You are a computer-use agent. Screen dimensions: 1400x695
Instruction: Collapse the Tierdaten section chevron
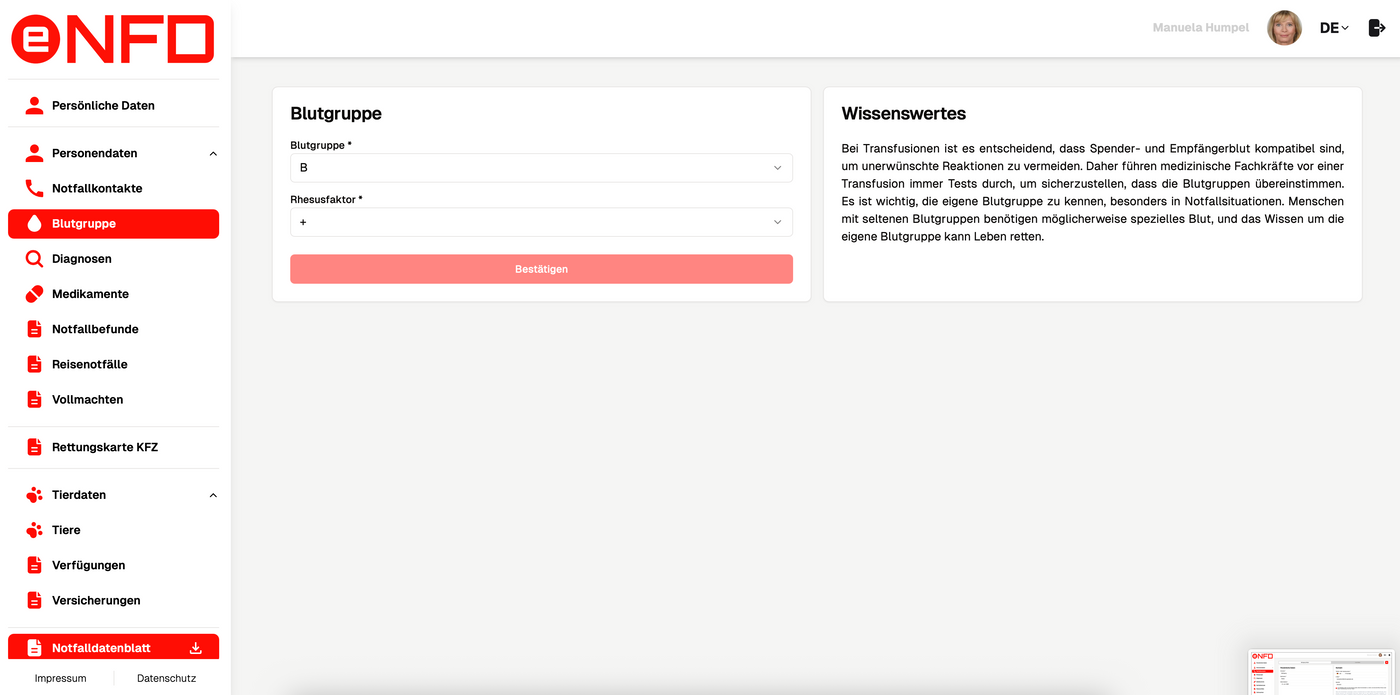[213, 495]
